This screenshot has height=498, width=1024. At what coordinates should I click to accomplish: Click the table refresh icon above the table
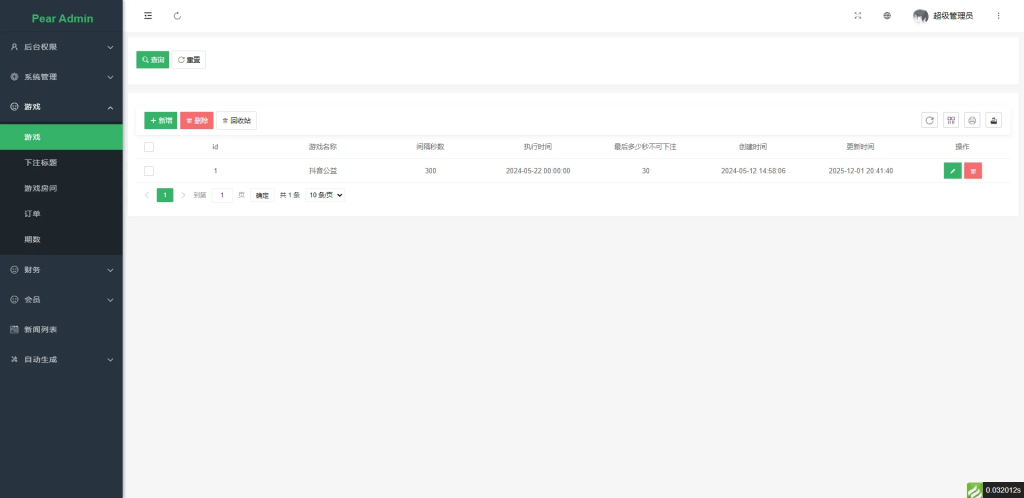coord(929,120)
